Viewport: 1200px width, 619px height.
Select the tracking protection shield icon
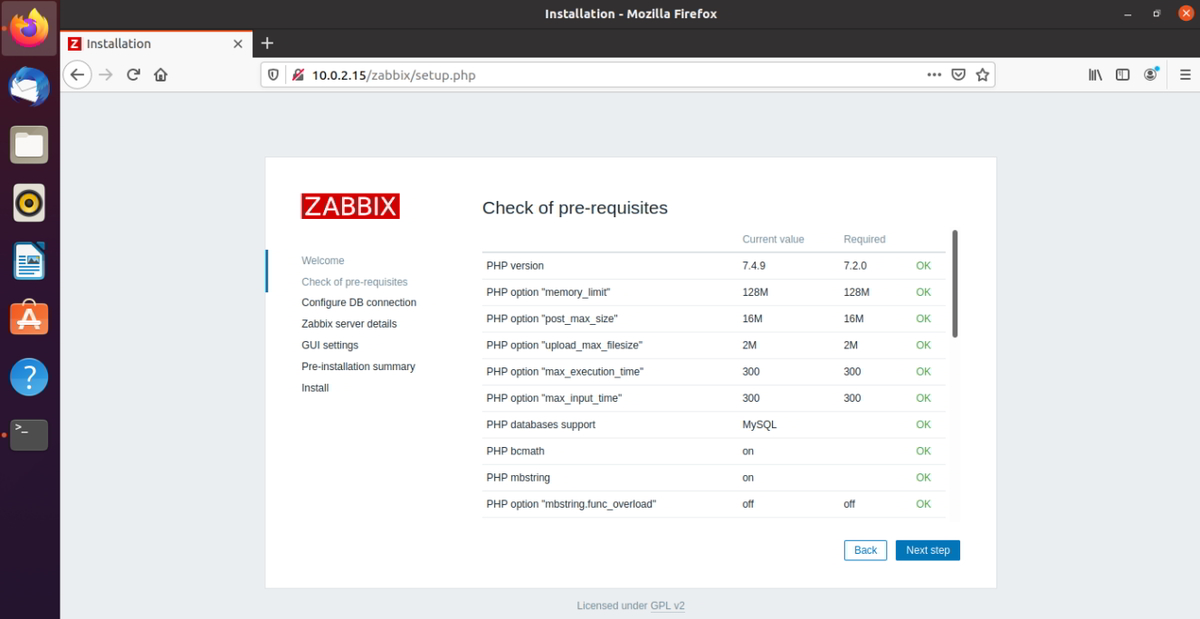point(271,74)
